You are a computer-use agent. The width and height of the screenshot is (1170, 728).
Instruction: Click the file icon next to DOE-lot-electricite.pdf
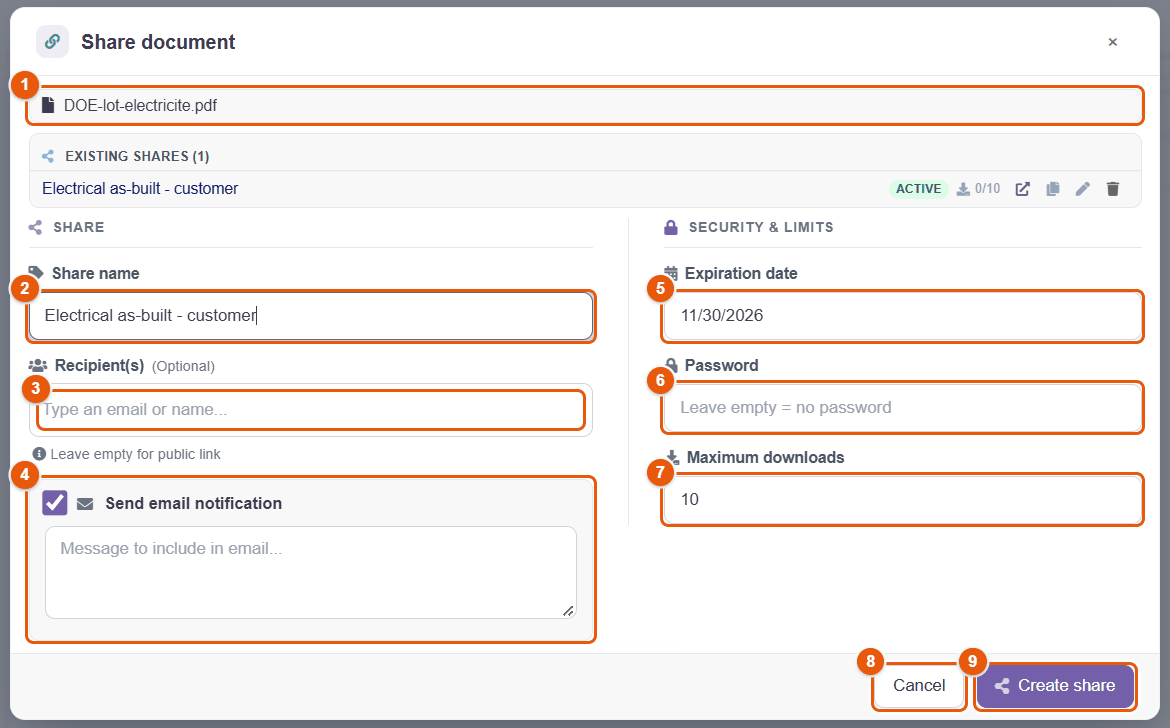pyautogui.click(x=48, y=105)
